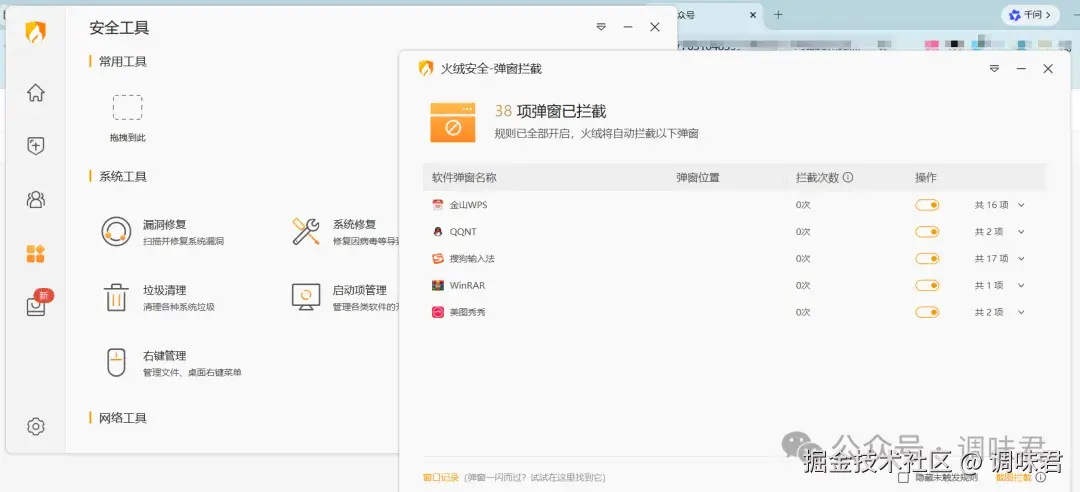This screenshot has width=1080, height=492.
Task: Expand QQNT 共2项 chevron
Action: 1021,232
